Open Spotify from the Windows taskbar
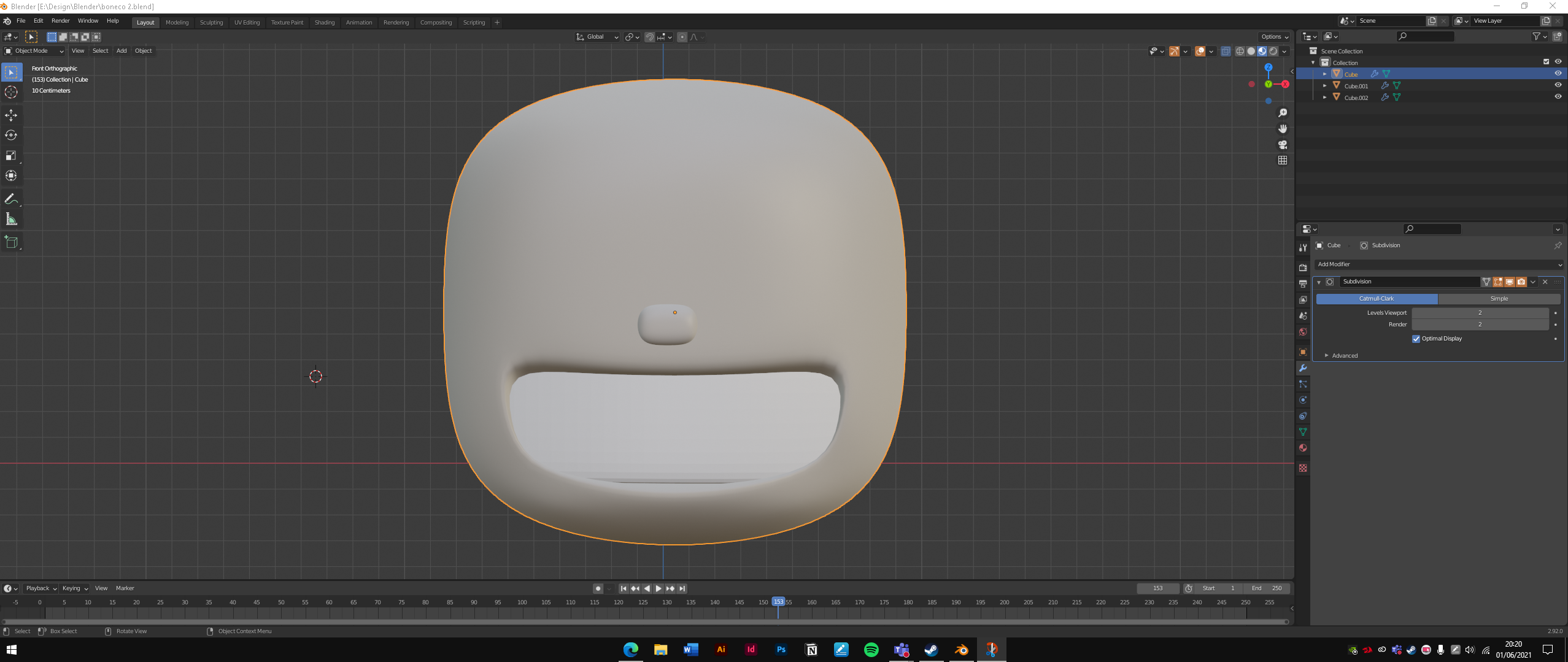This screenshot has width=1568, height=662. (x=871, y=650)
